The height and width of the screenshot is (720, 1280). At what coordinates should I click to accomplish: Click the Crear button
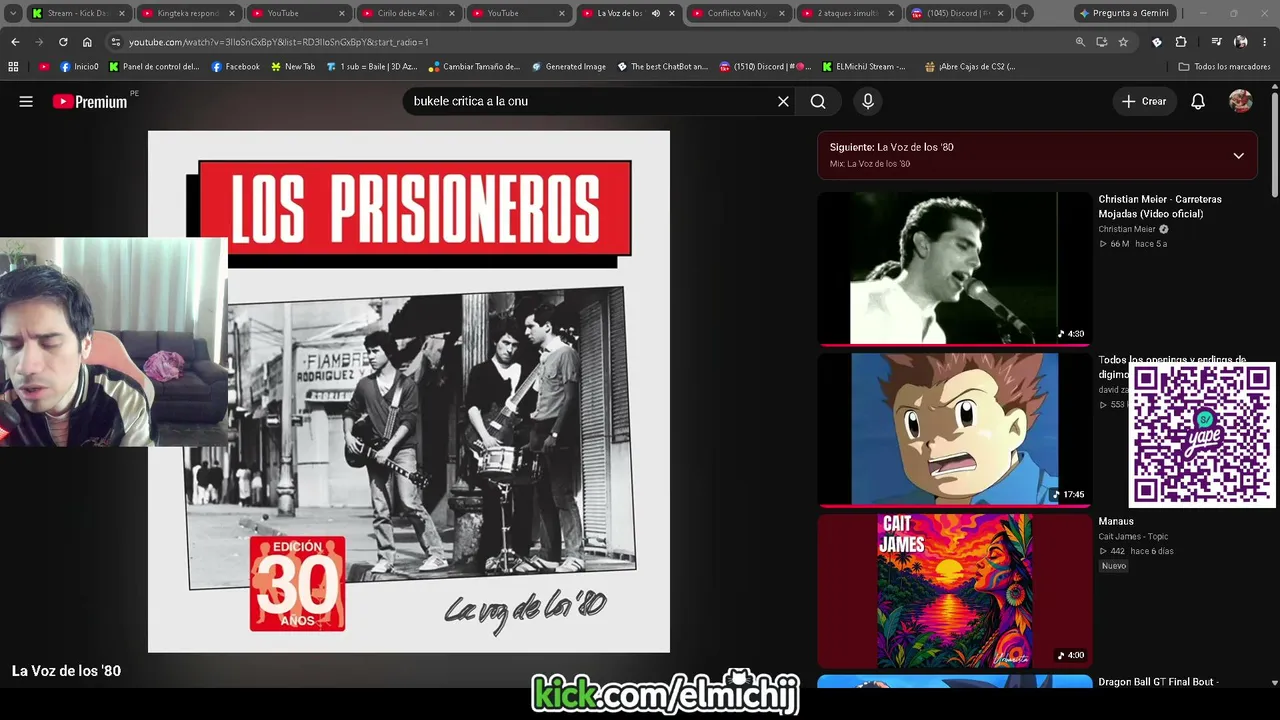click(1144, 101)
